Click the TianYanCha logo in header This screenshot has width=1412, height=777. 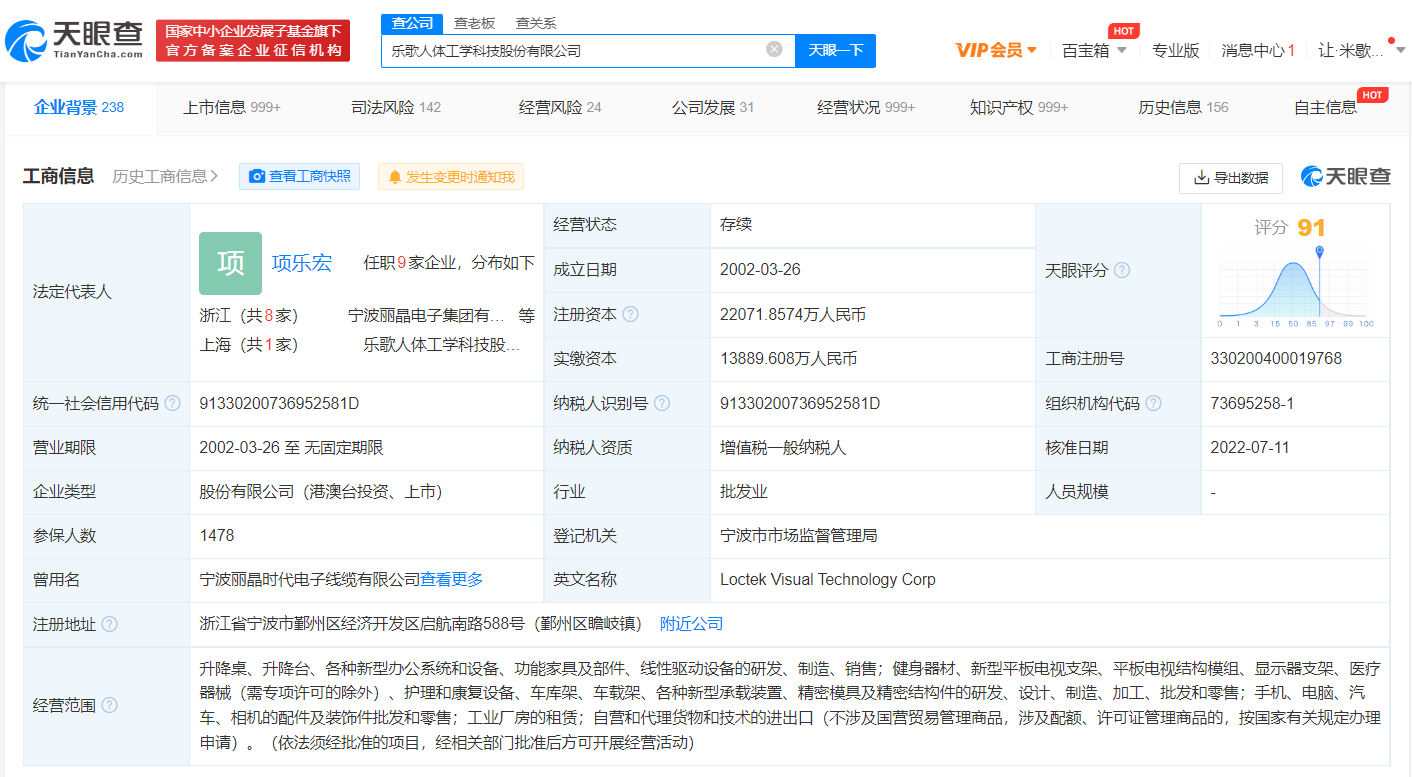[x=75, y=40]
